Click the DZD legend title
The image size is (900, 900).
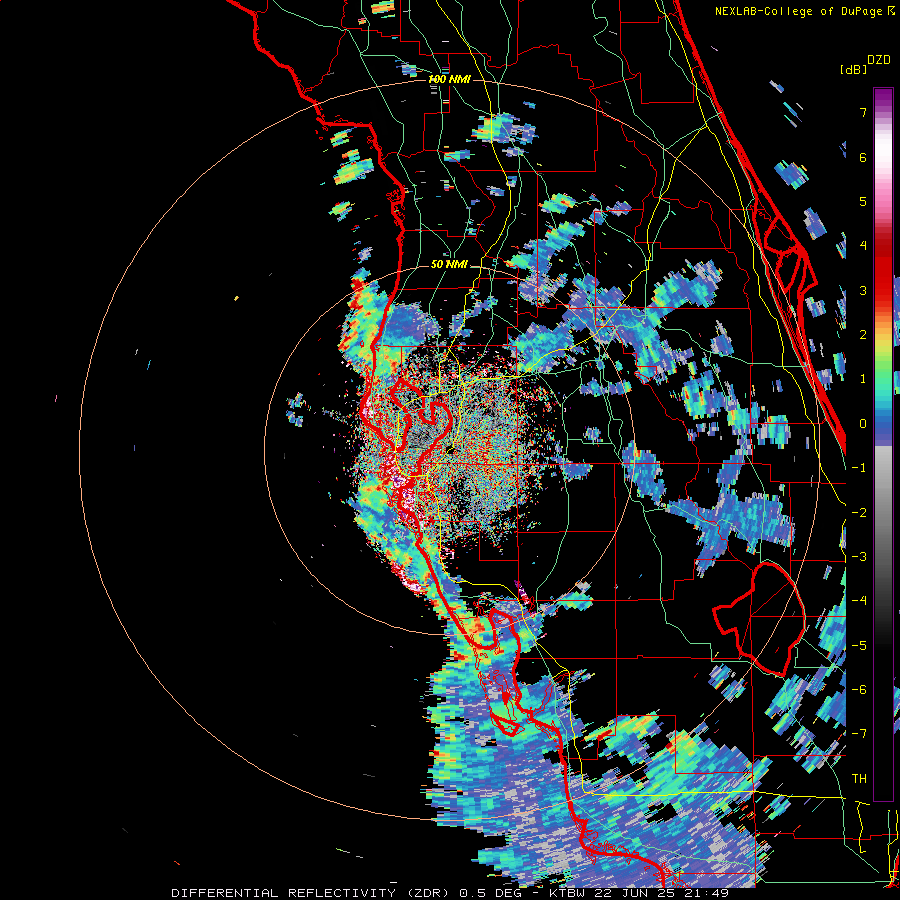point(879,60)
